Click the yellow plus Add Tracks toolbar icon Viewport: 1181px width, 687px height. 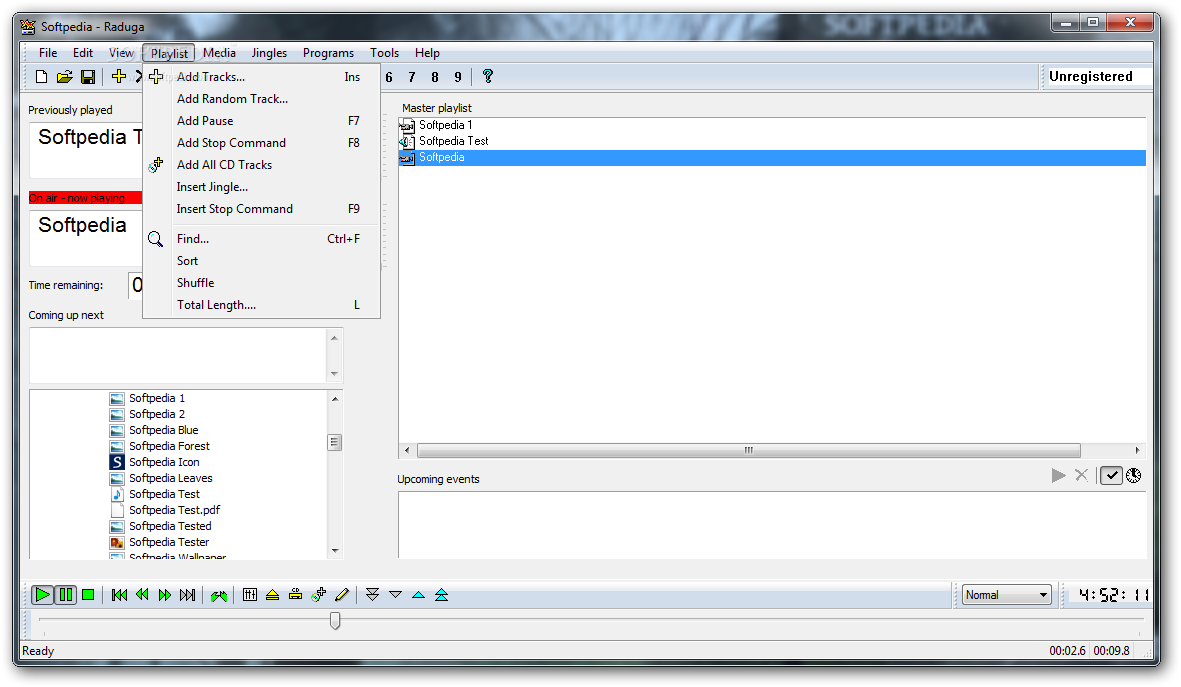point(119,76)
